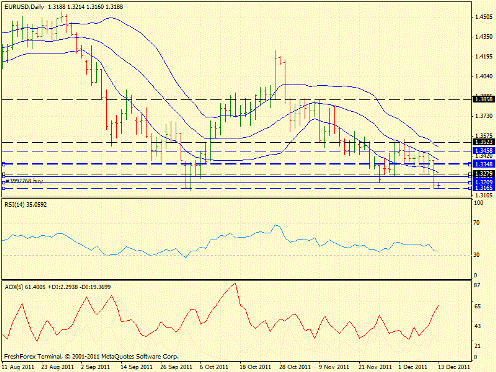Click the RSI scale value 100
Viewport: 496px width, 372px height.
tap(478, 203)
